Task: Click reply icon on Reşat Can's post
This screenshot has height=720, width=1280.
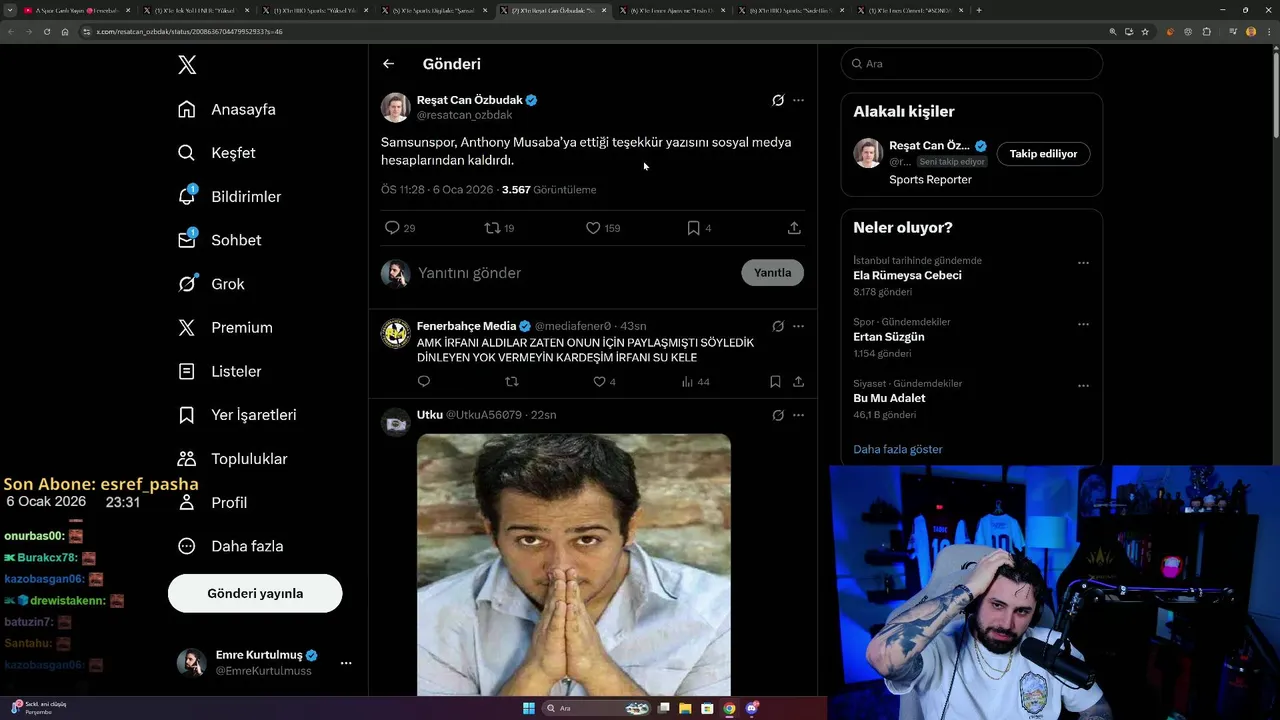Action: point(392,228)
